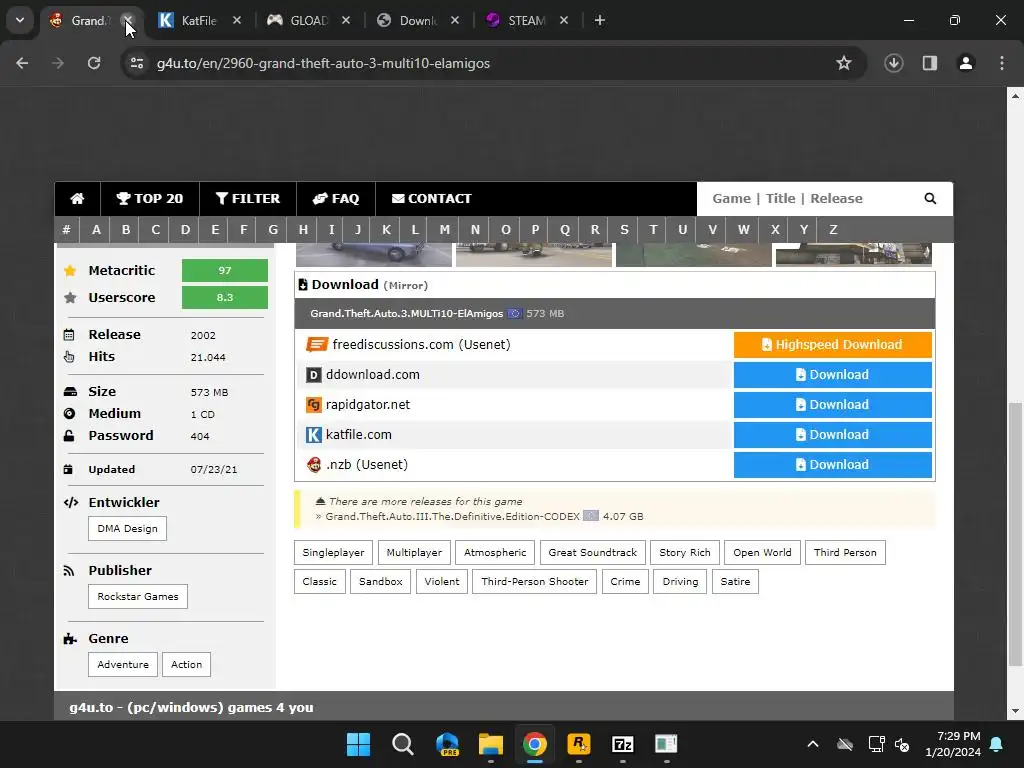Click Download button for .nzb (Usenet)
Image resolution: width=1024 pixels, height=768 pixels.
833,465
